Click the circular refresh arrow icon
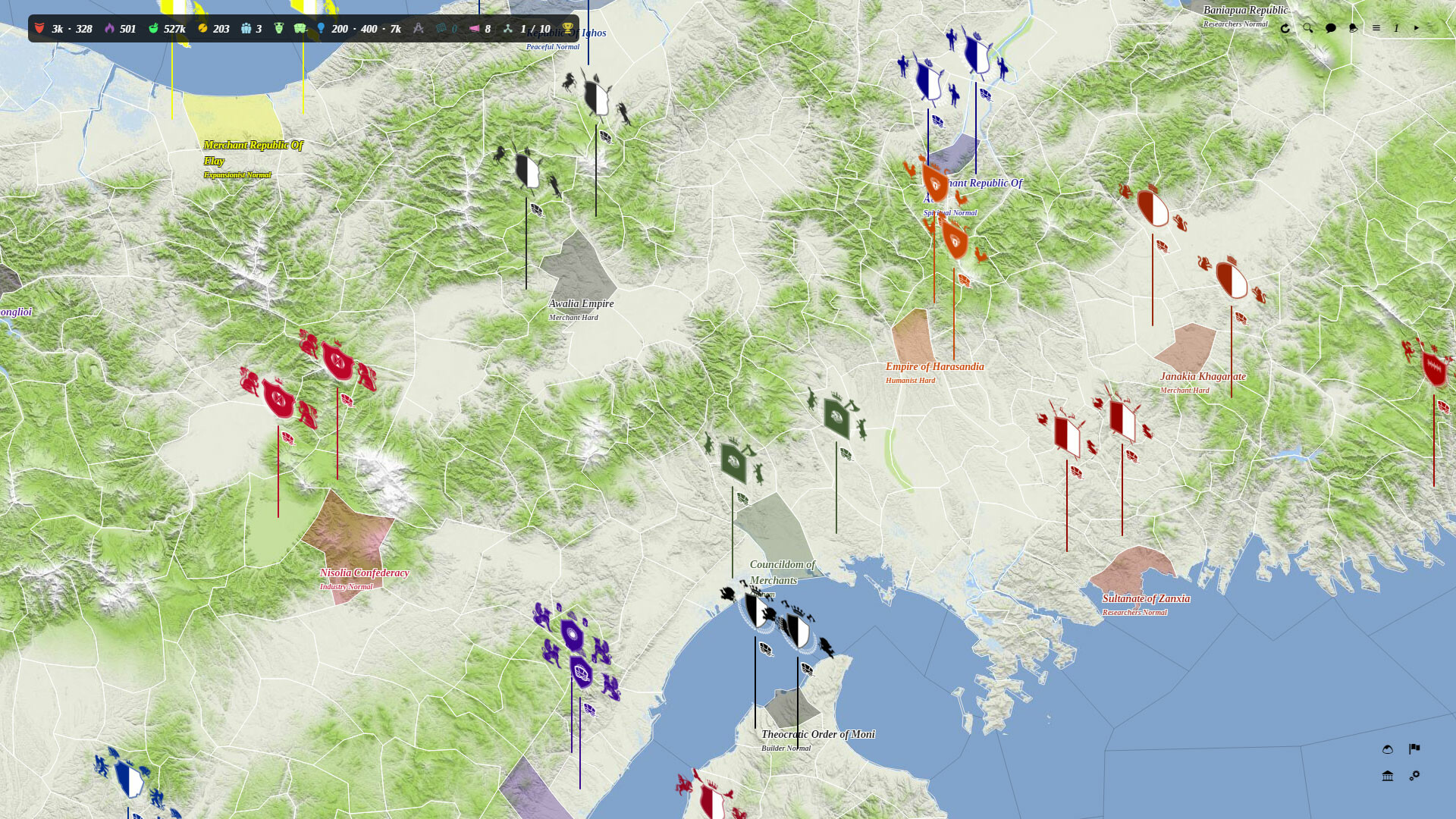The image size is (1456, 819). click(1285, 28)
